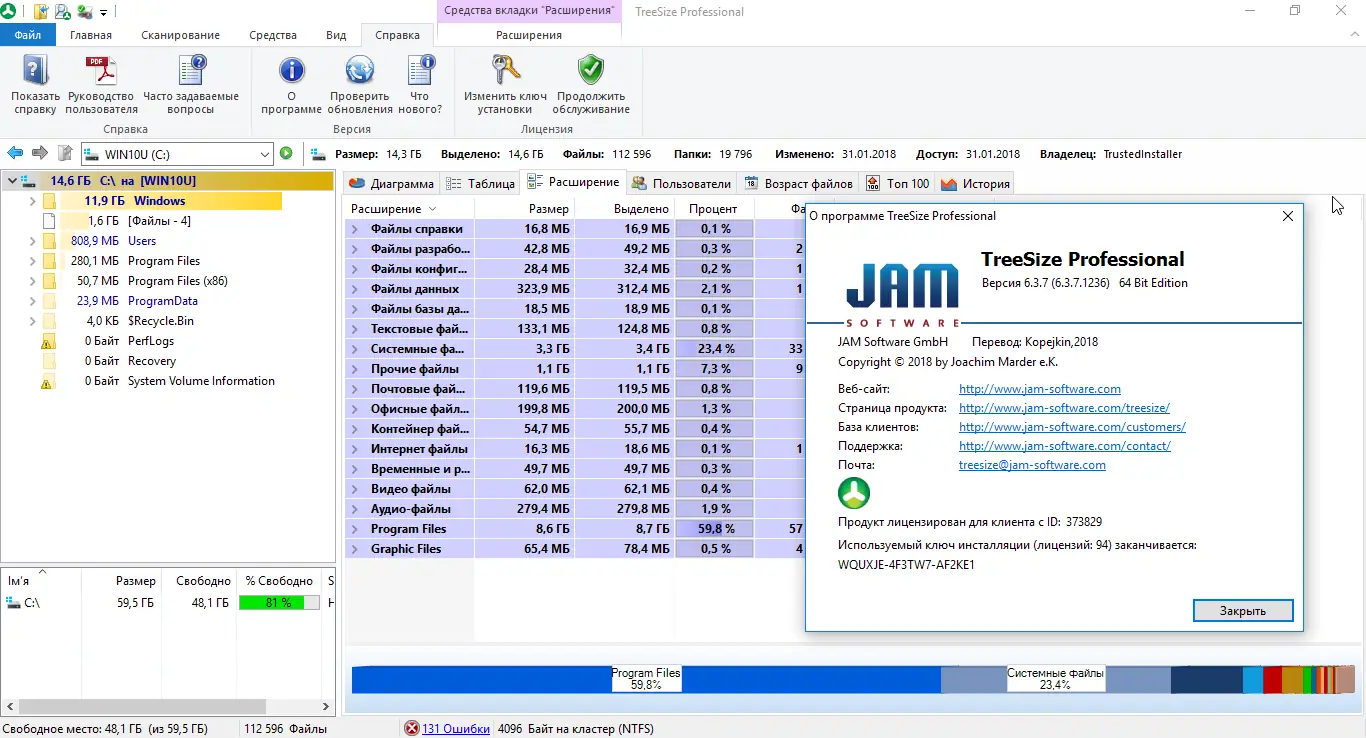
Task: Expand the Windows folder node
Action: click(32, 201)
